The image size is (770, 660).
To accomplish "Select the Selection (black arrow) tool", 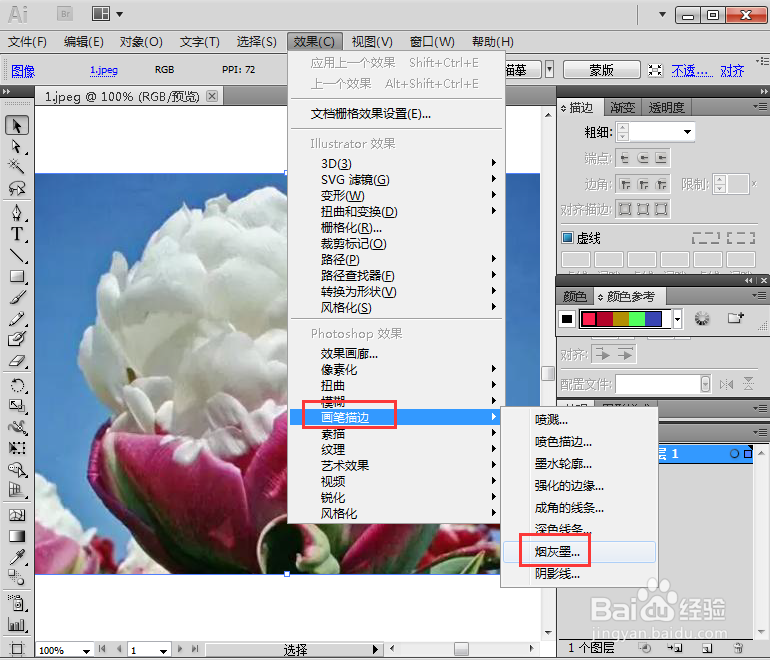I will (x=17, y=126).
